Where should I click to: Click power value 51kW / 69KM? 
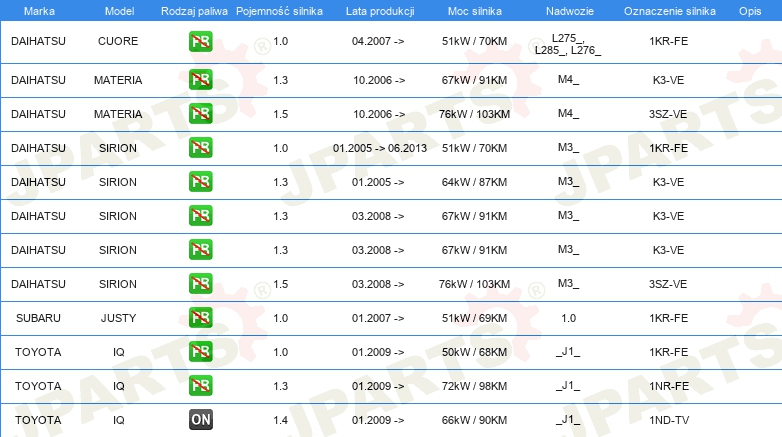pyautogui.click(x=474, y=318)
